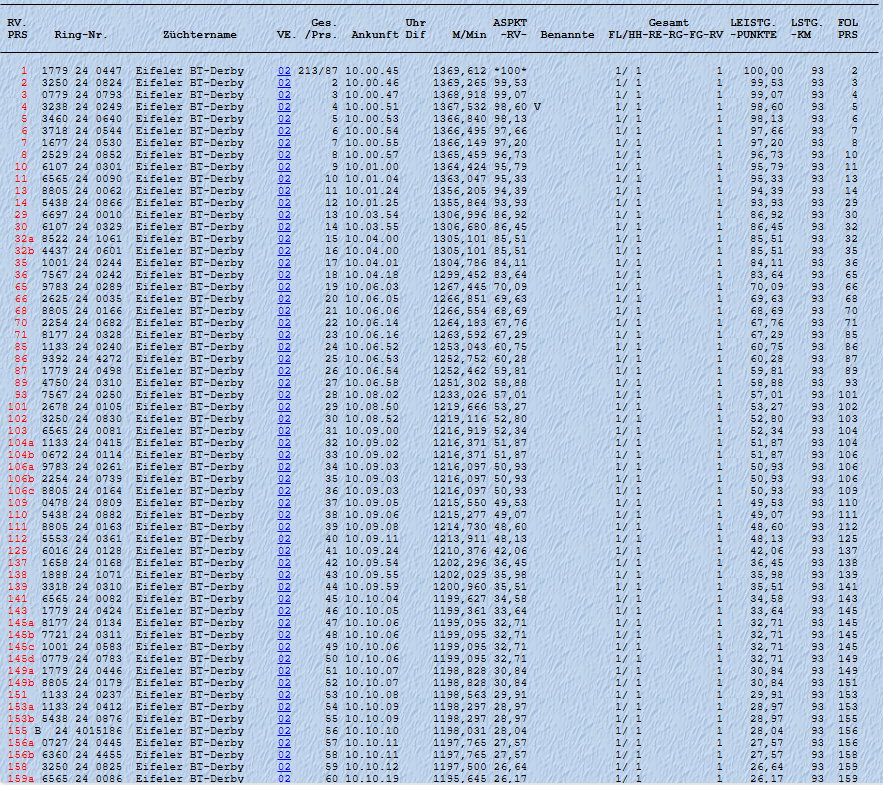The height and width of the screenshot is (785, 883).
Task: Open 02 link for ring 1888 24 1071
Action: [284, 575]
